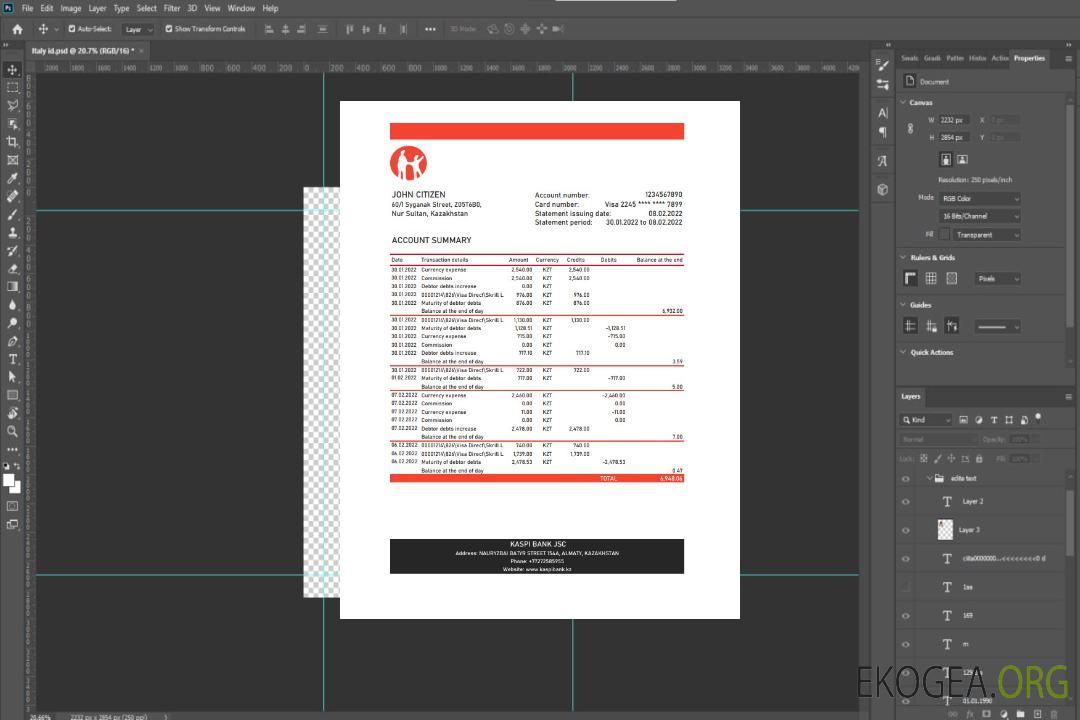The height and width of the screenshot is (720, 1080).
Task: Choose the Eyedropper tool
Action: point(12,178)
